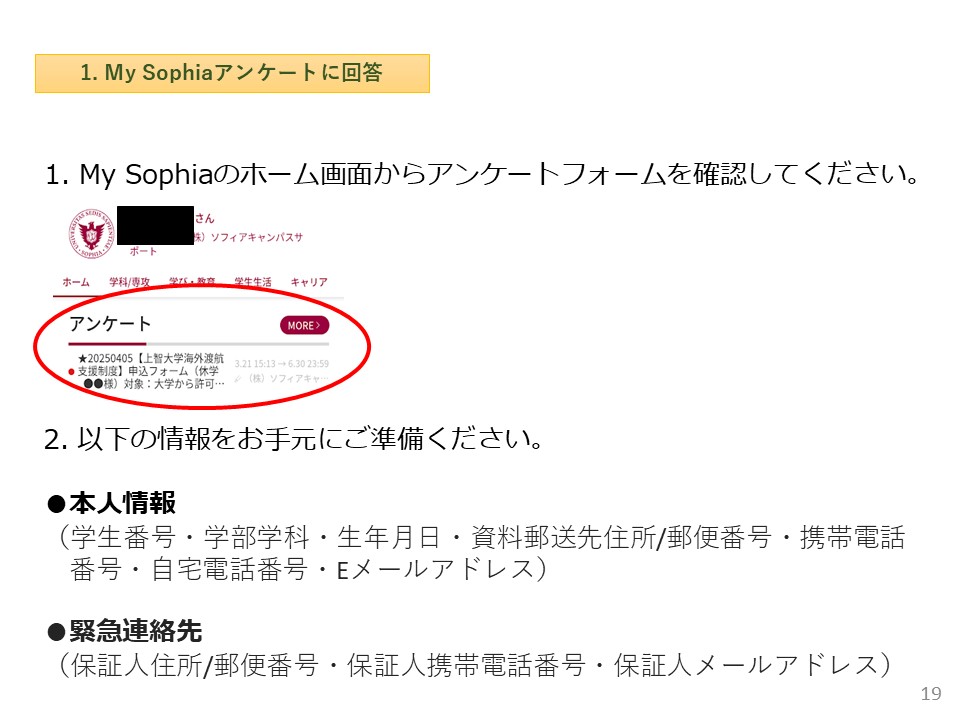Click the maroon bar under アンケート heading
The height and width of the screenshot is (720, 960).
pos(107,343)
